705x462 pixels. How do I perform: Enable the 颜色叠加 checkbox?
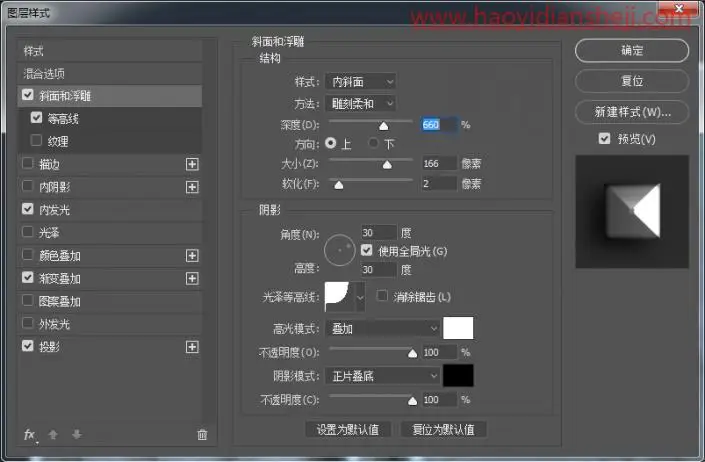pyautogui.click(x=27, y=255)
